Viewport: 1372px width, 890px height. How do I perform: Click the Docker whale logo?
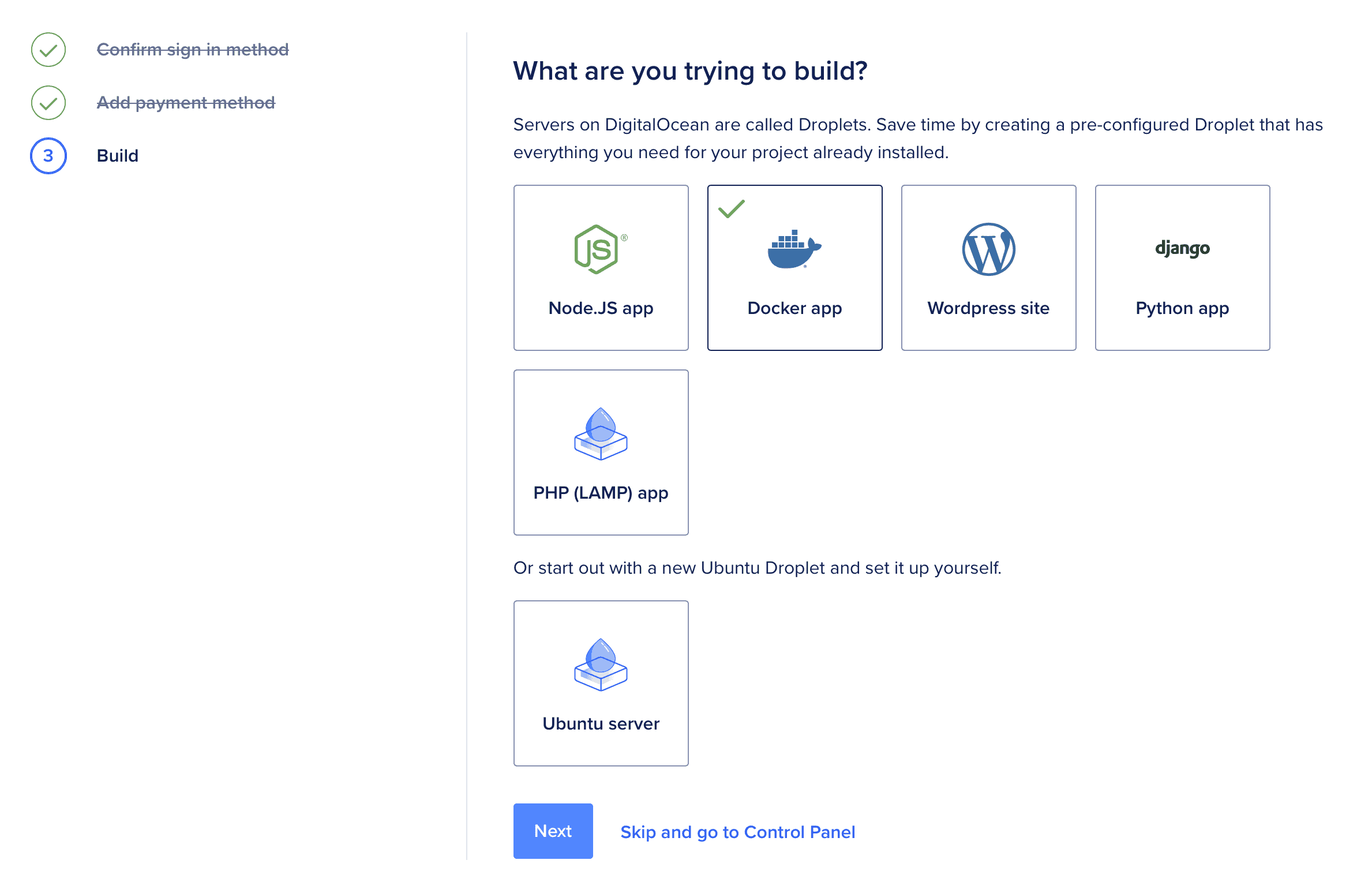coord(794,249)
